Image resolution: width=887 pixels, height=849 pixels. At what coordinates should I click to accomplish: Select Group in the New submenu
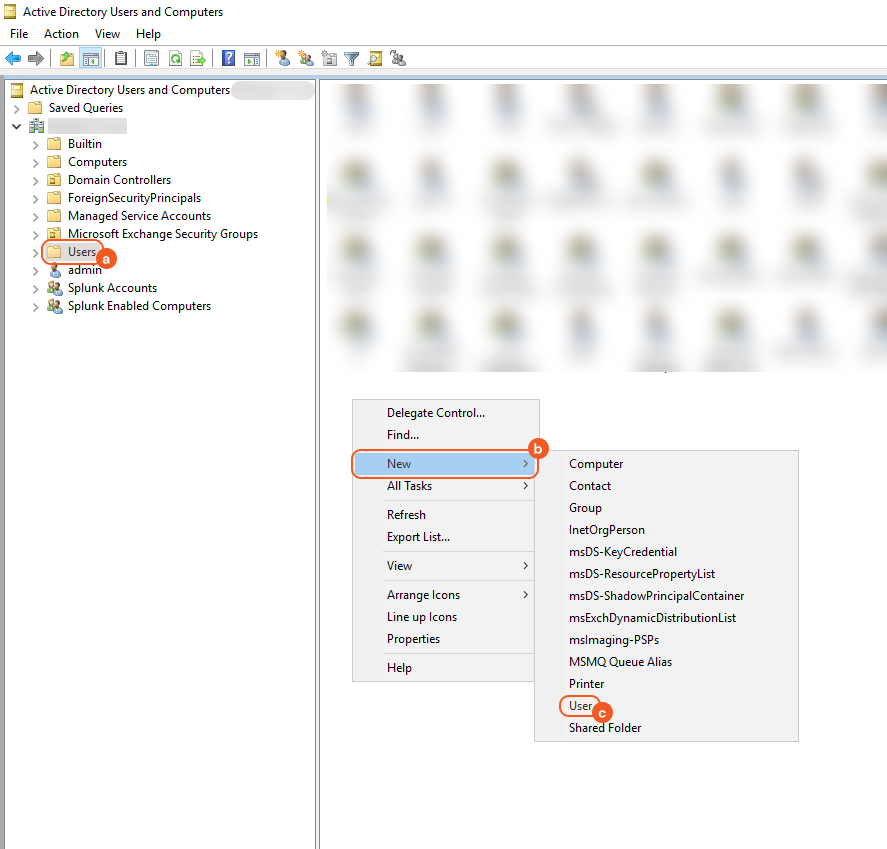(585, 508)
